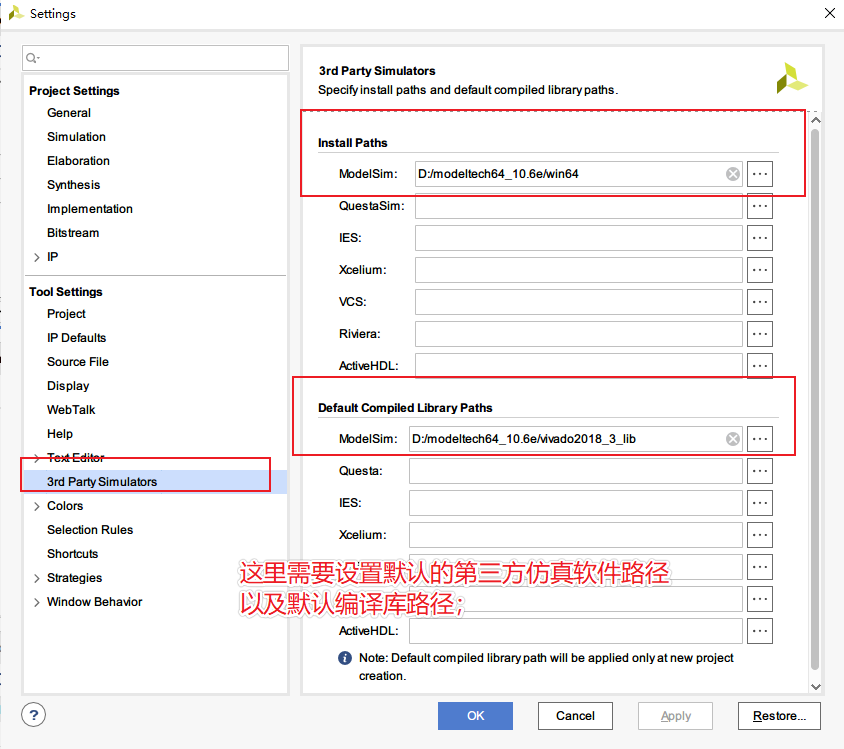Open Selection Rules settings
This screenshot has width=844, height=749.
pos(90,530)
